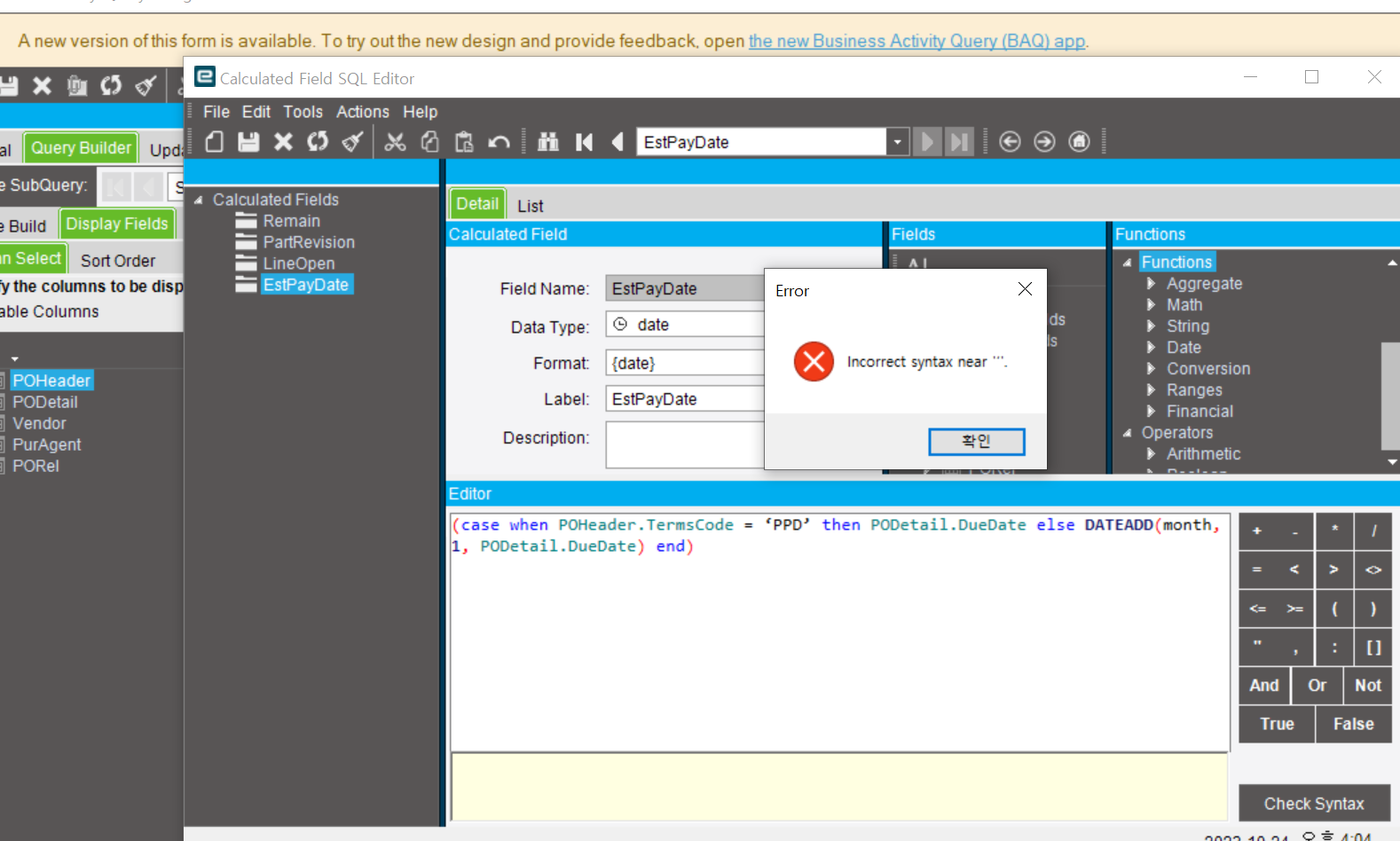
Task: Collapse the Operators tree node
Action: click(x=1127, y=433)
